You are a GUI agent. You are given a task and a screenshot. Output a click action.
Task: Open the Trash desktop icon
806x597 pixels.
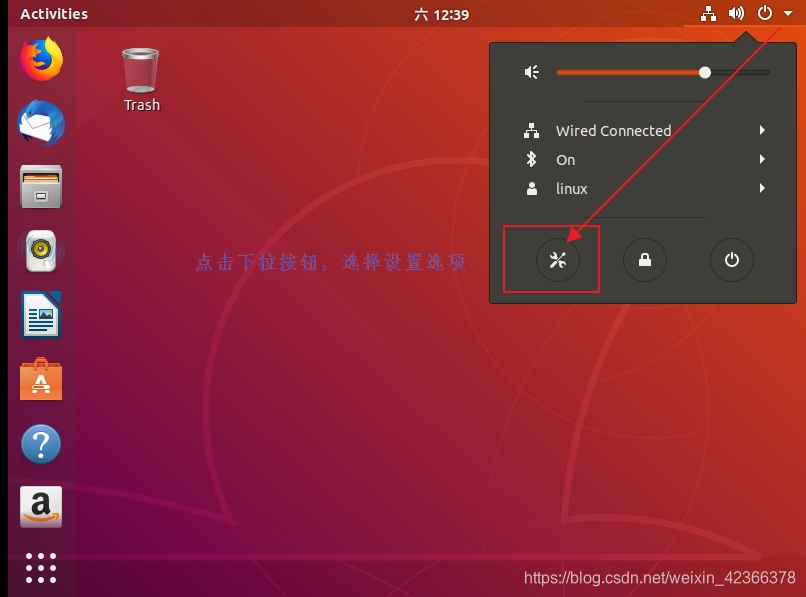(x=141, y=70)
